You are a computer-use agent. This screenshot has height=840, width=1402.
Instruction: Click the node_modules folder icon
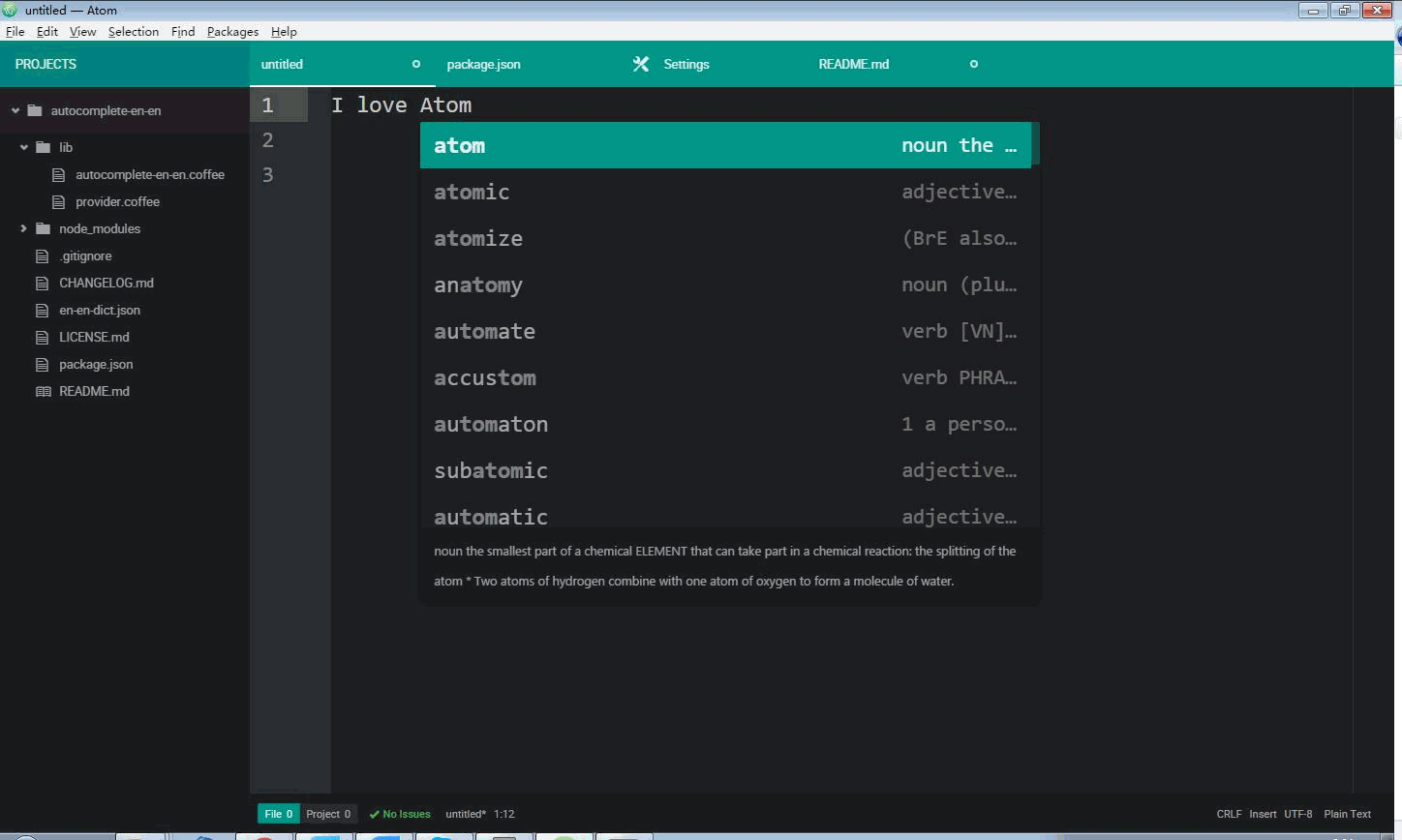(43, 228)
